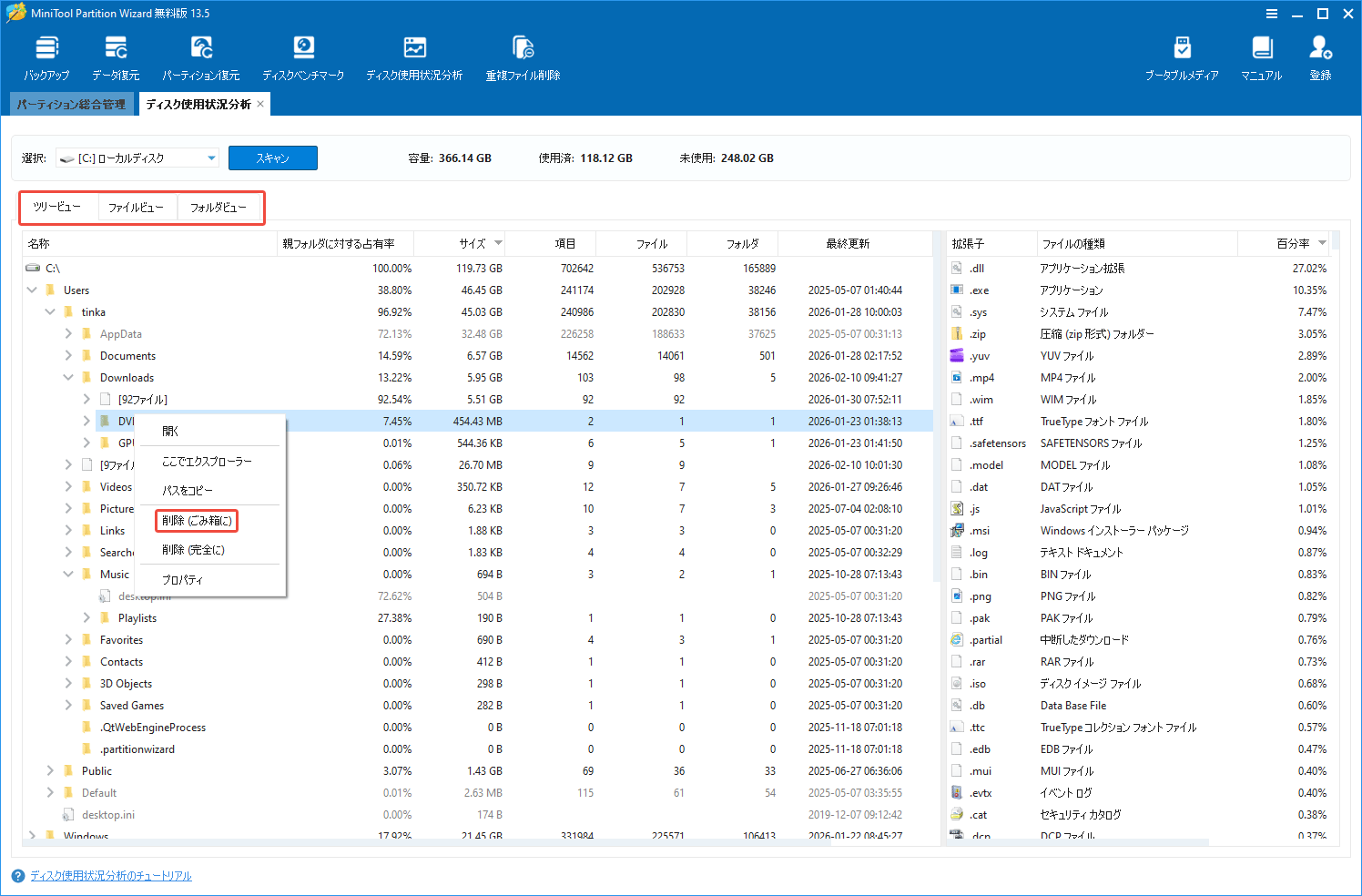The width and height of the screenshot is (1362, 896).
Task: Open パーティション復元 (Partition Recovery)
Action: (x=200, y=56)
